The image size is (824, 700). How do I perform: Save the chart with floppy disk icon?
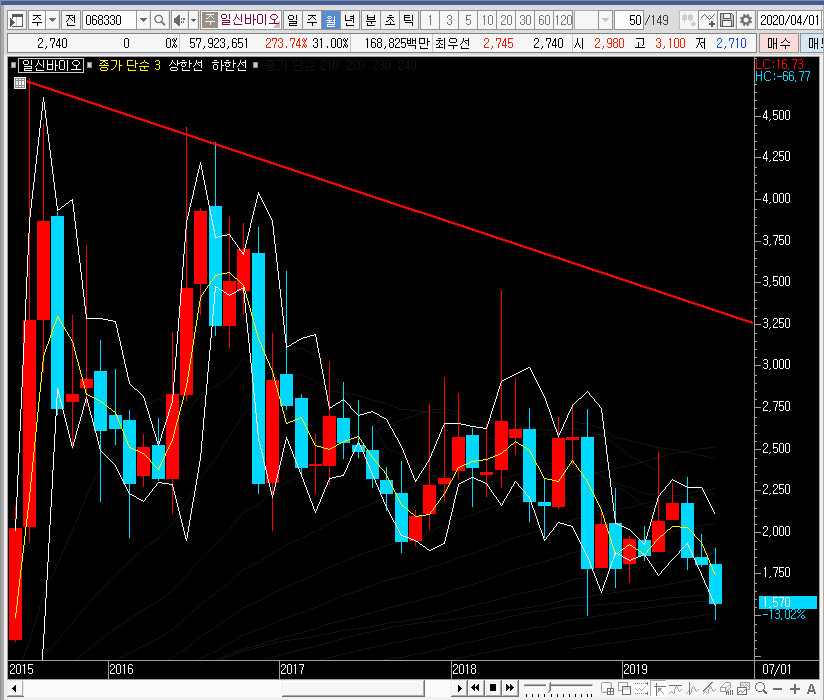(x=727, y=20)
